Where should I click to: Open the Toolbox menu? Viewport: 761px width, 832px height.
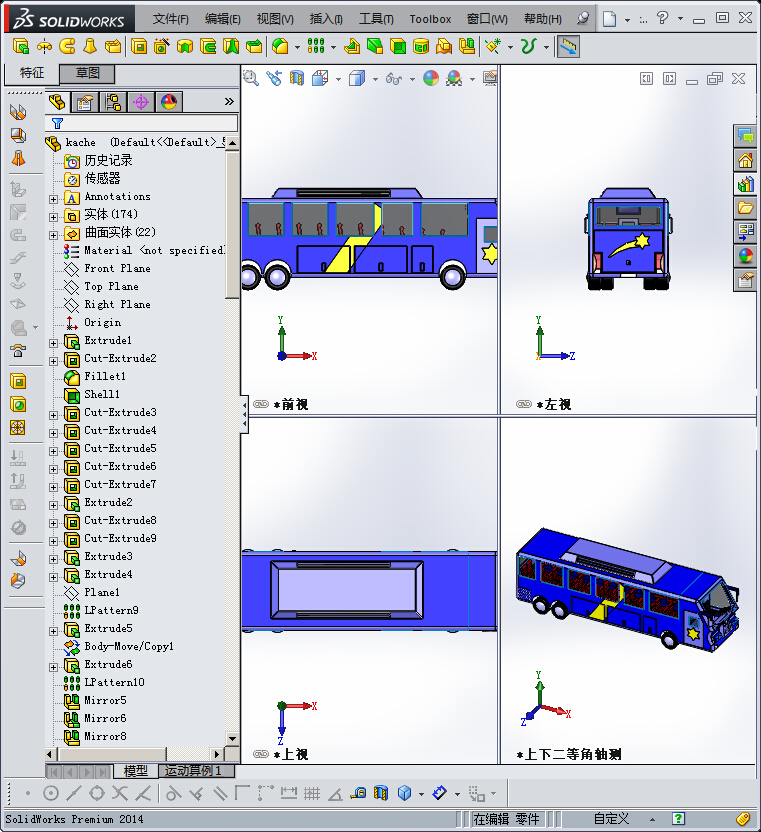pyautogui.click(x=430, y=19)
